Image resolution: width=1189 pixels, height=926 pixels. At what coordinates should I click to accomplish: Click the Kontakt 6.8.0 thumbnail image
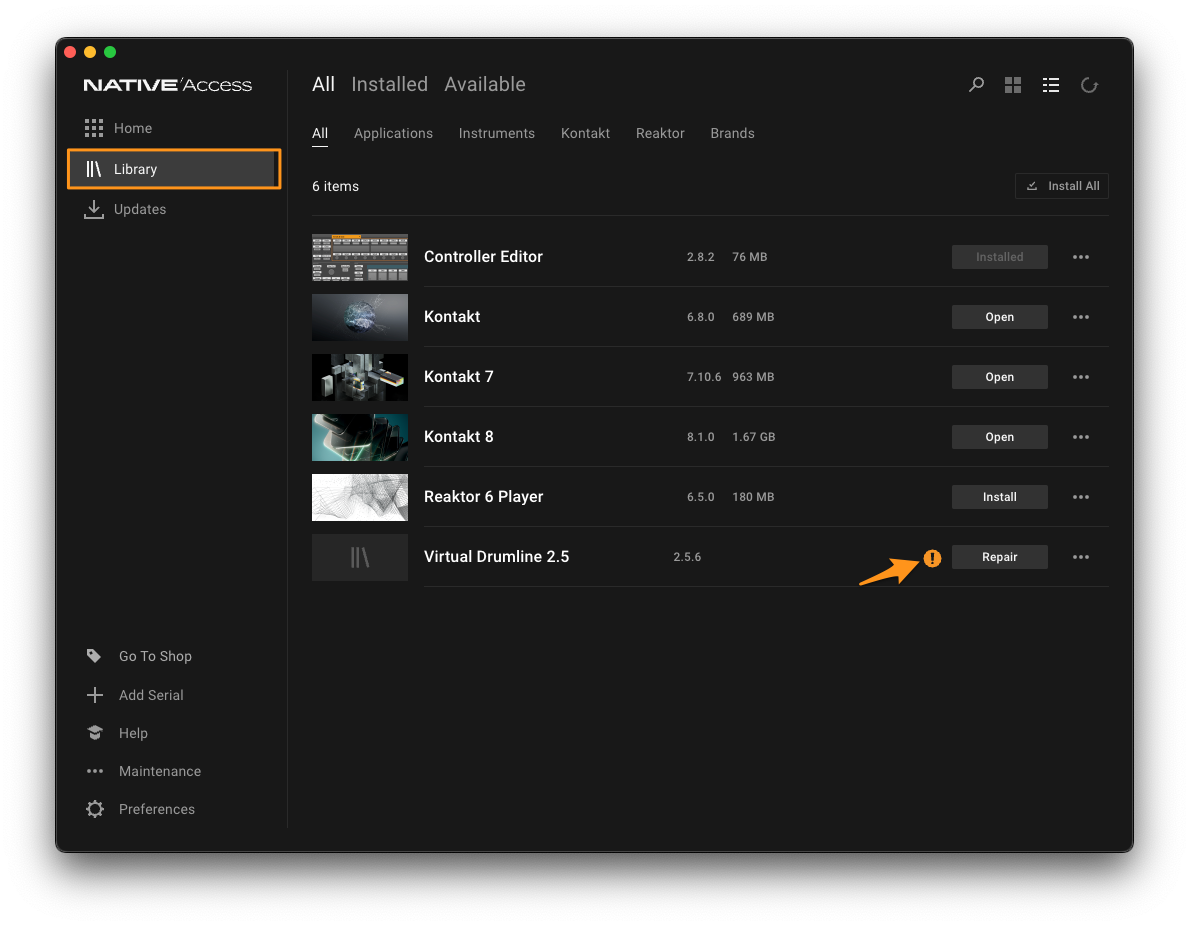point(360,317)
